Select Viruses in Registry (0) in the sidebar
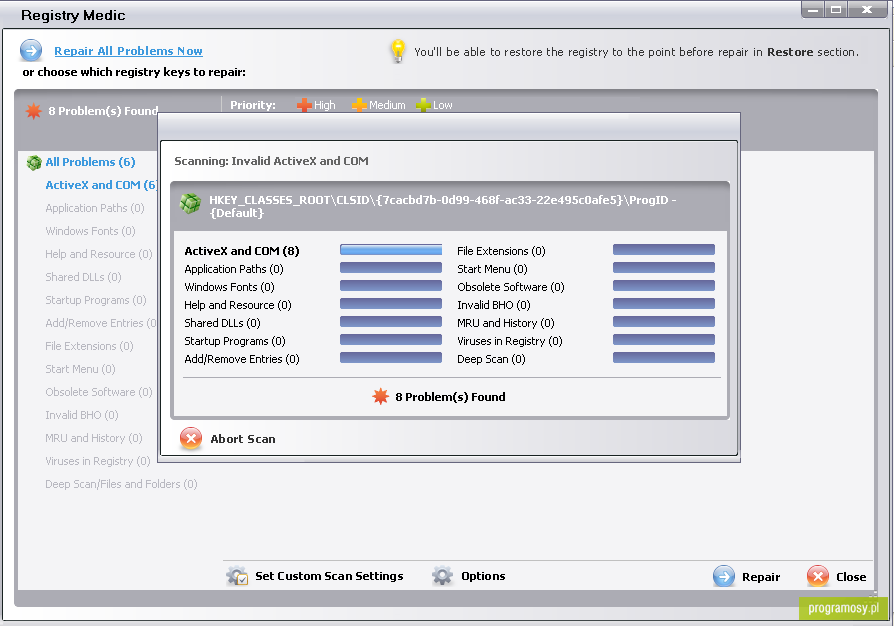Viewport: 894px width, 626px height. [97, 461]
